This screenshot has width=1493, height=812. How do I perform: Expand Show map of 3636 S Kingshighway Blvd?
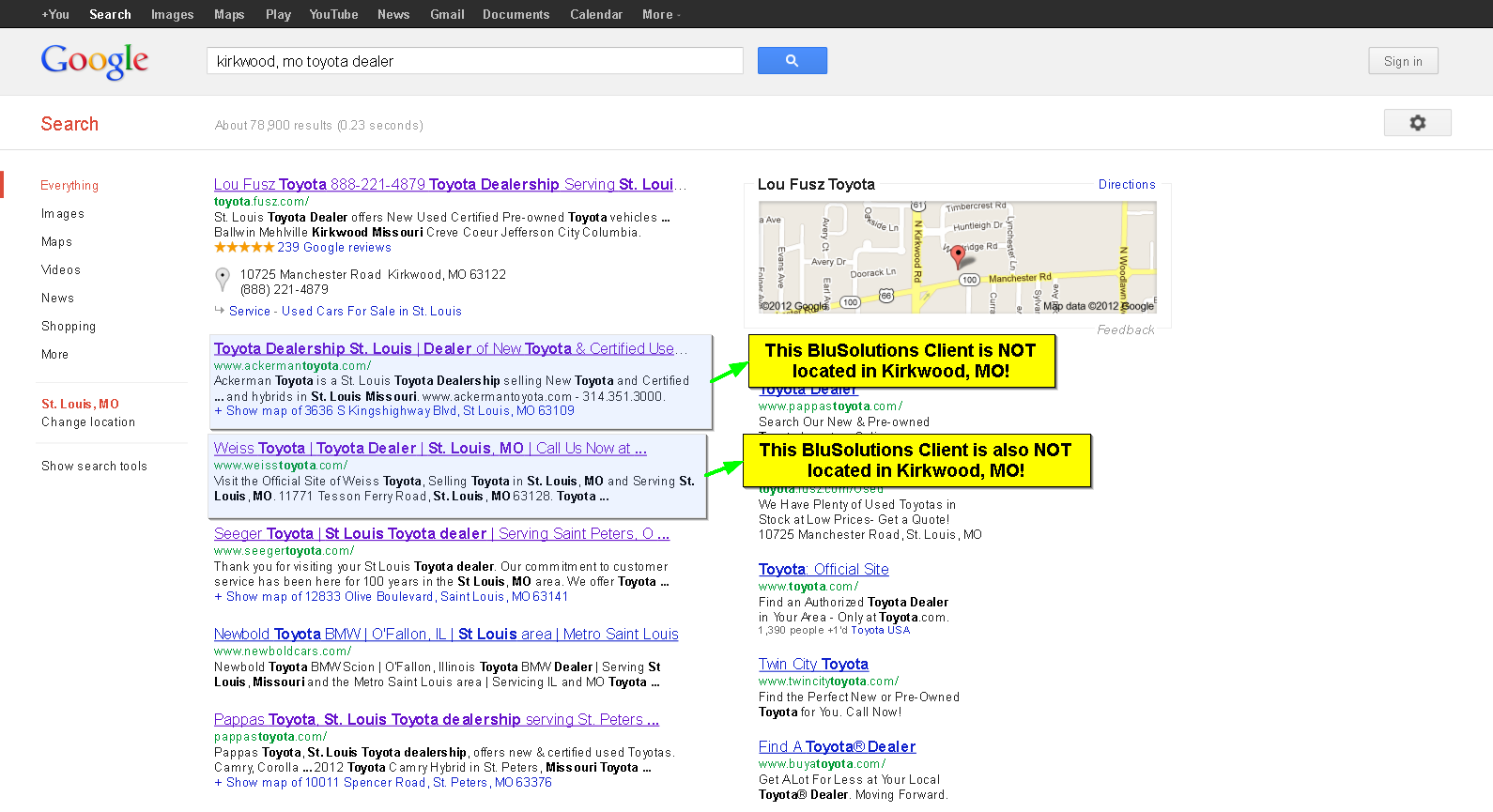(x=394, y=411)
